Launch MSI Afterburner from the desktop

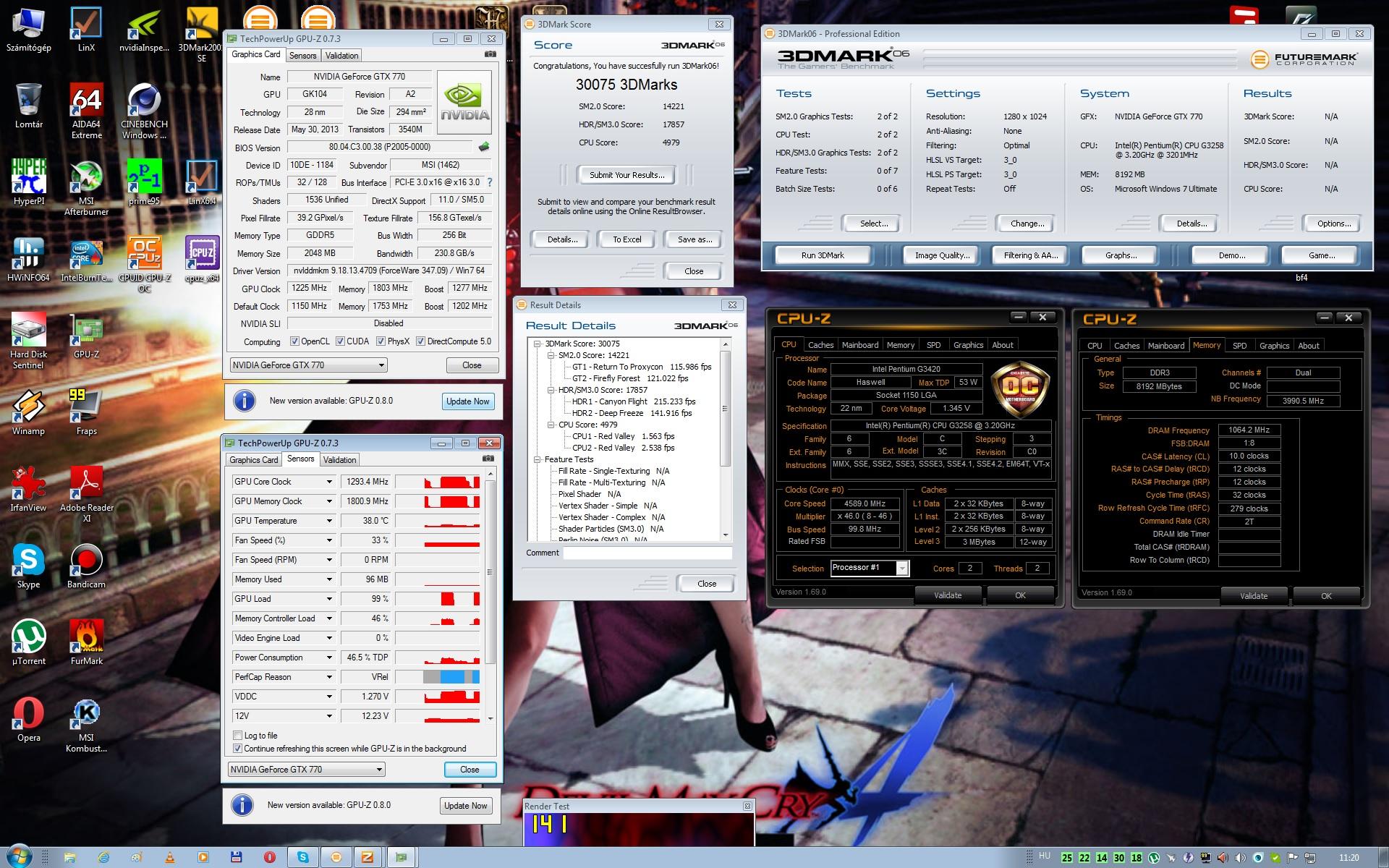tap(86, 187)
